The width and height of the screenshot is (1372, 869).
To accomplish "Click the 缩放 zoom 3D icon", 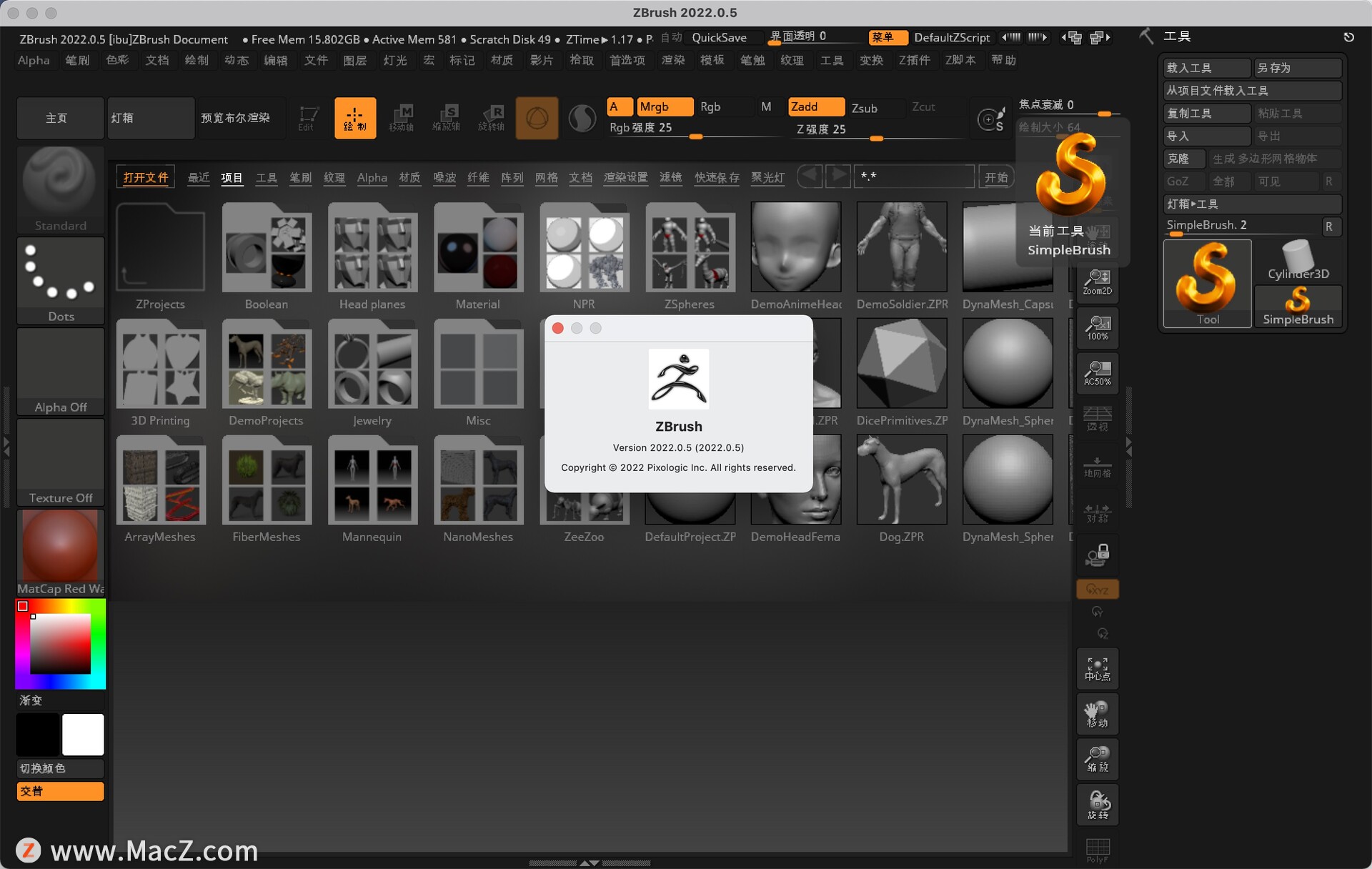I will point(1098,759).
